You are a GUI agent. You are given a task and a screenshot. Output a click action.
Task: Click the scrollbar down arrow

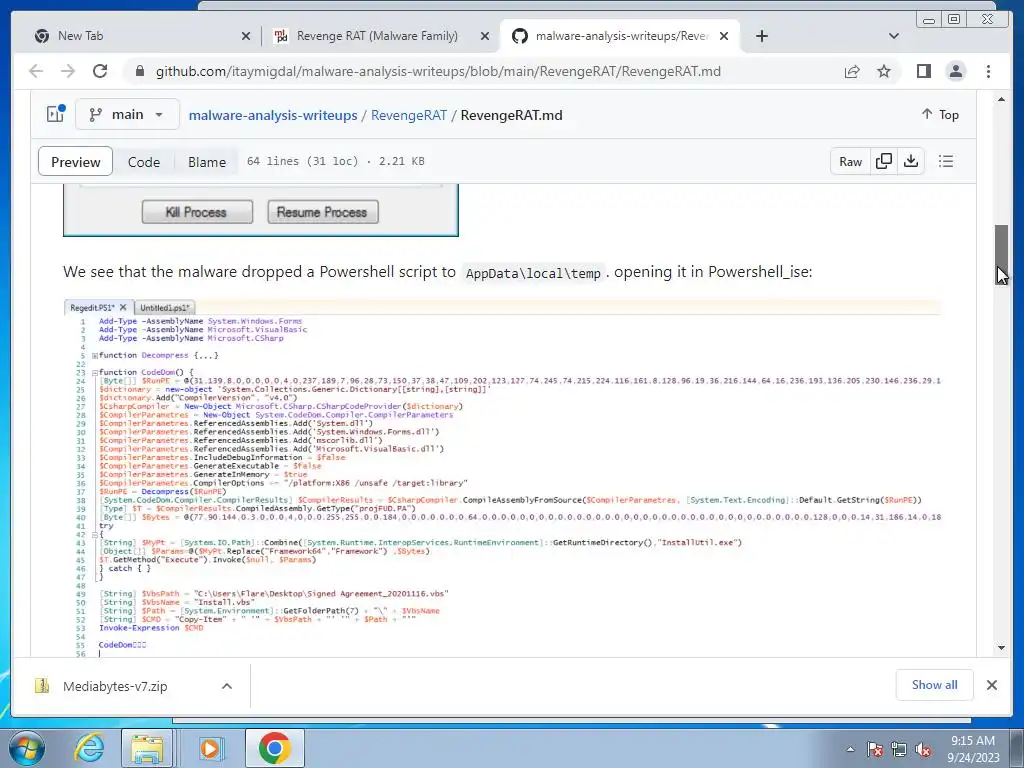tap(1001, 648)
